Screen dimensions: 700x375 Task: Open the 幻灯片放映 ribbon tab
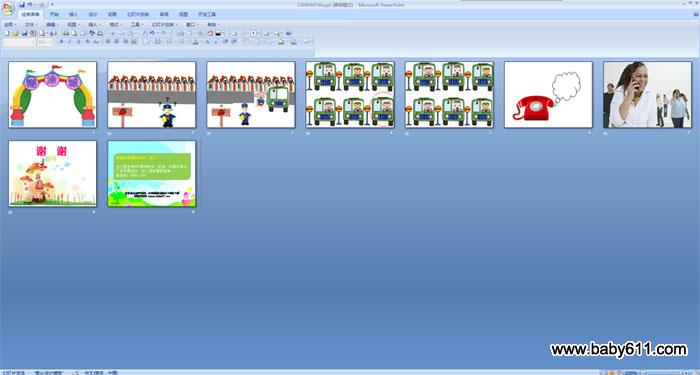coord(138,14)
